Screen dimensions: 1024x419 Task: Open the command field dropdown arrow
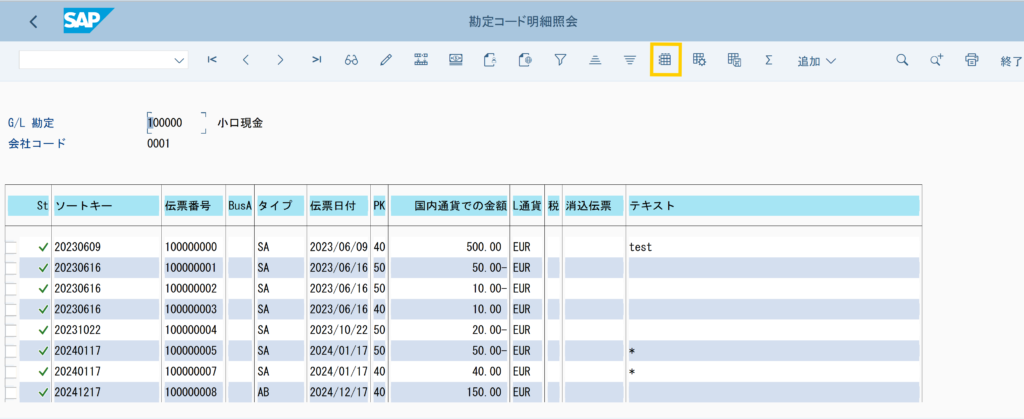pos(180,60)
